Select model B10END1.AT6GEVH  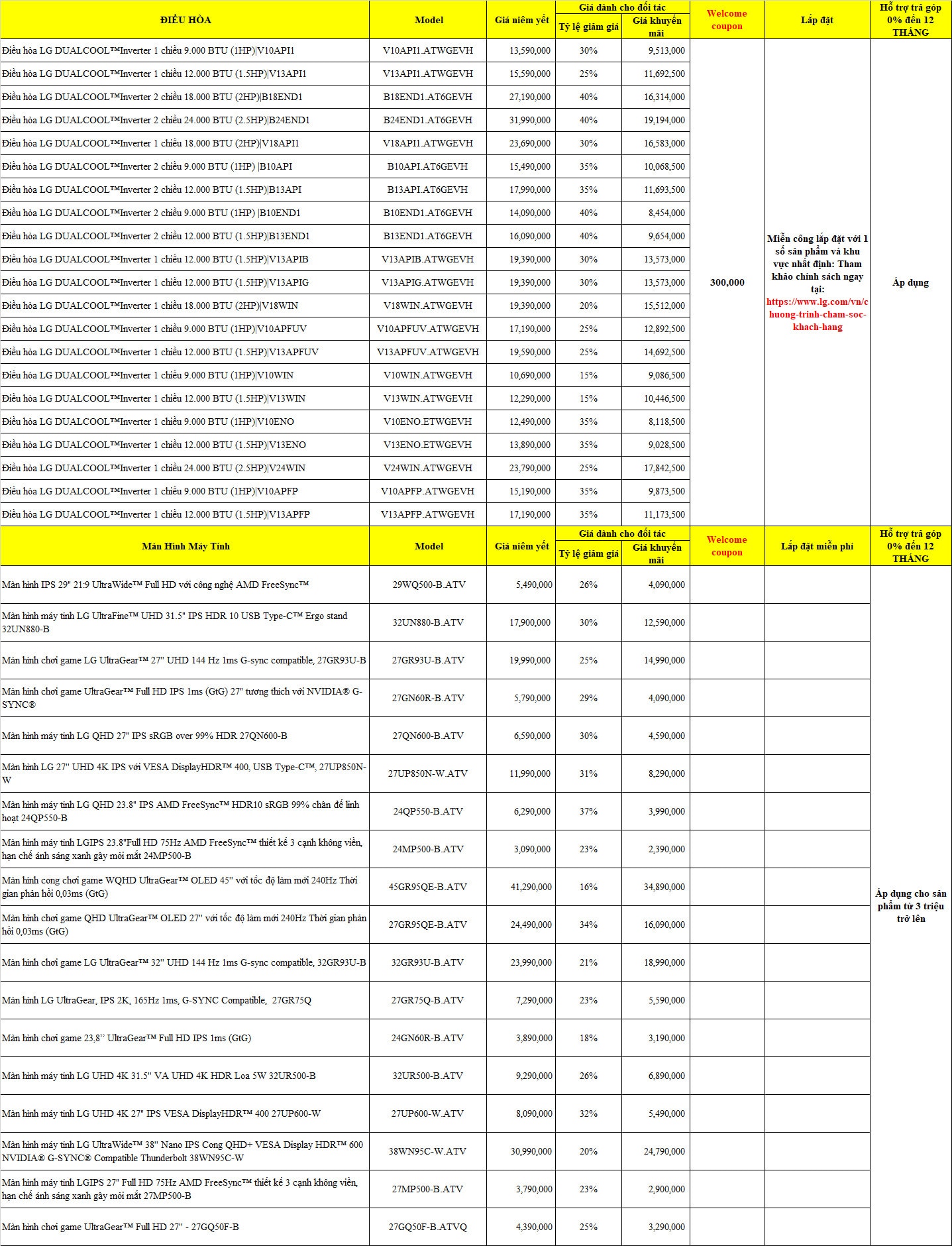tap(428, 213)
